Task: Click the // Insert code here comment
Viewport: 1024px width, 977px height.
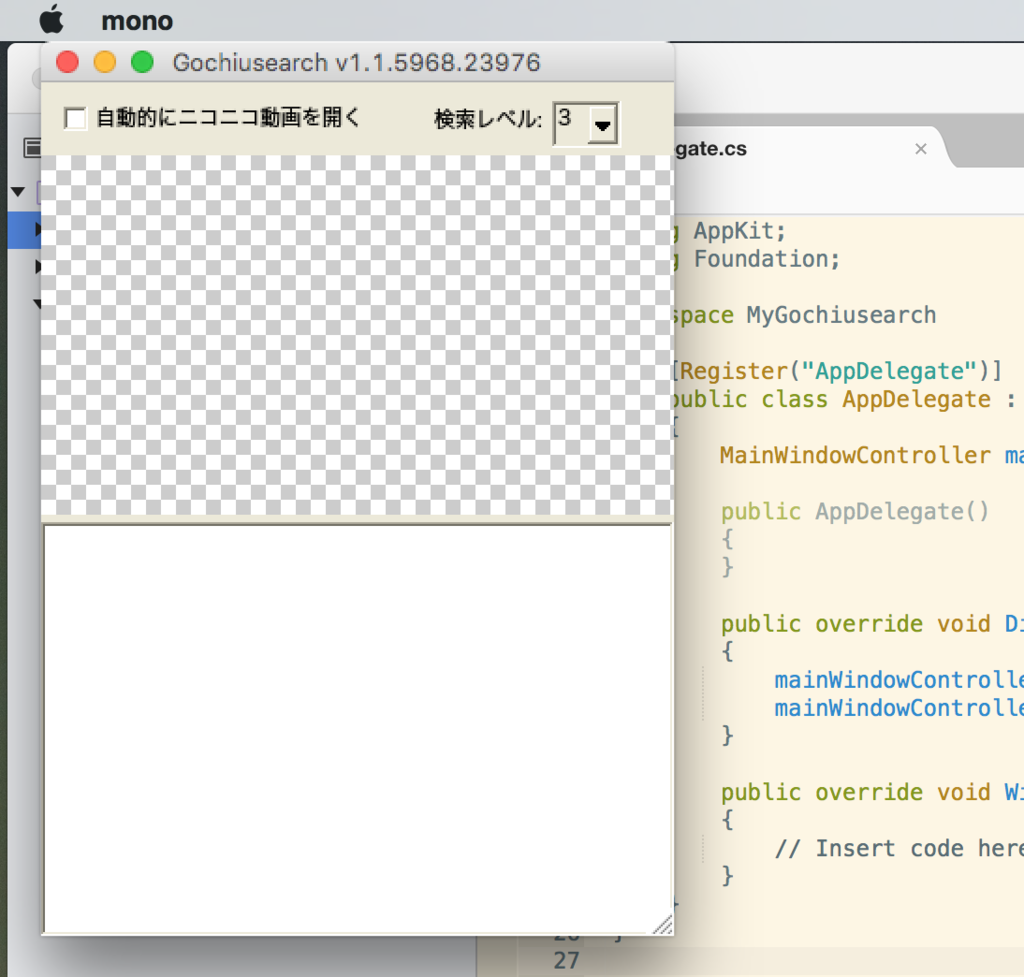Action: coord(899,848)
